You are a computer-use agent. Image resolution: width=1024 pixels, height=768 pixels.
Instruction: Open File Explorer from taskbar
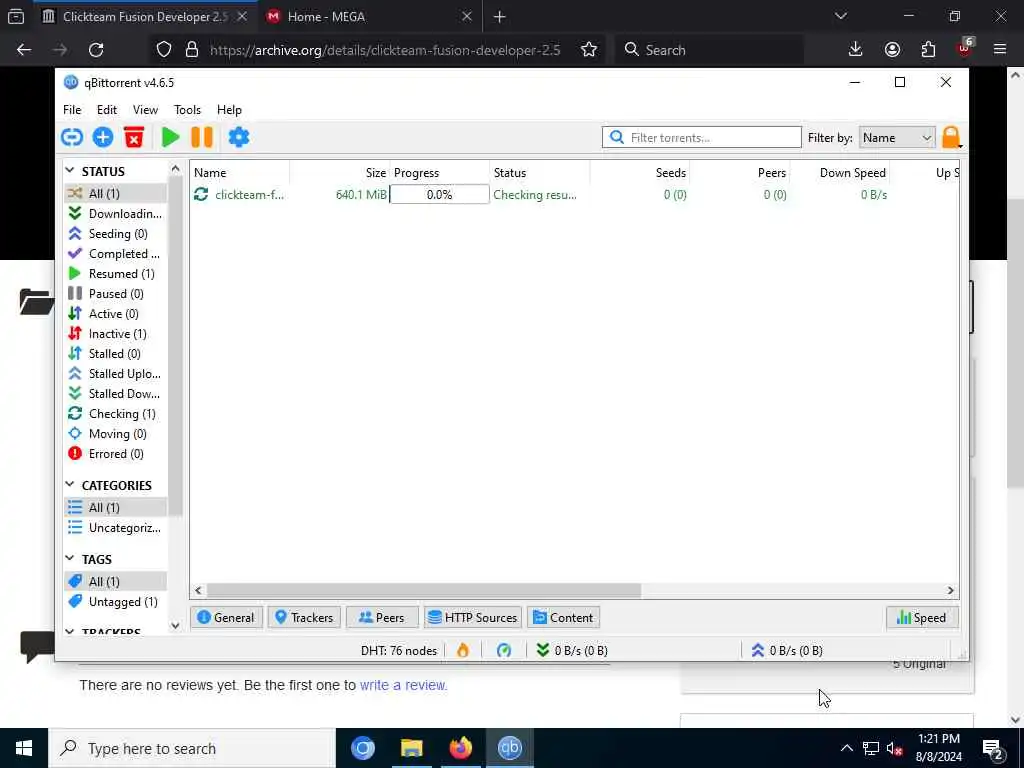click(x=411, y=748)
